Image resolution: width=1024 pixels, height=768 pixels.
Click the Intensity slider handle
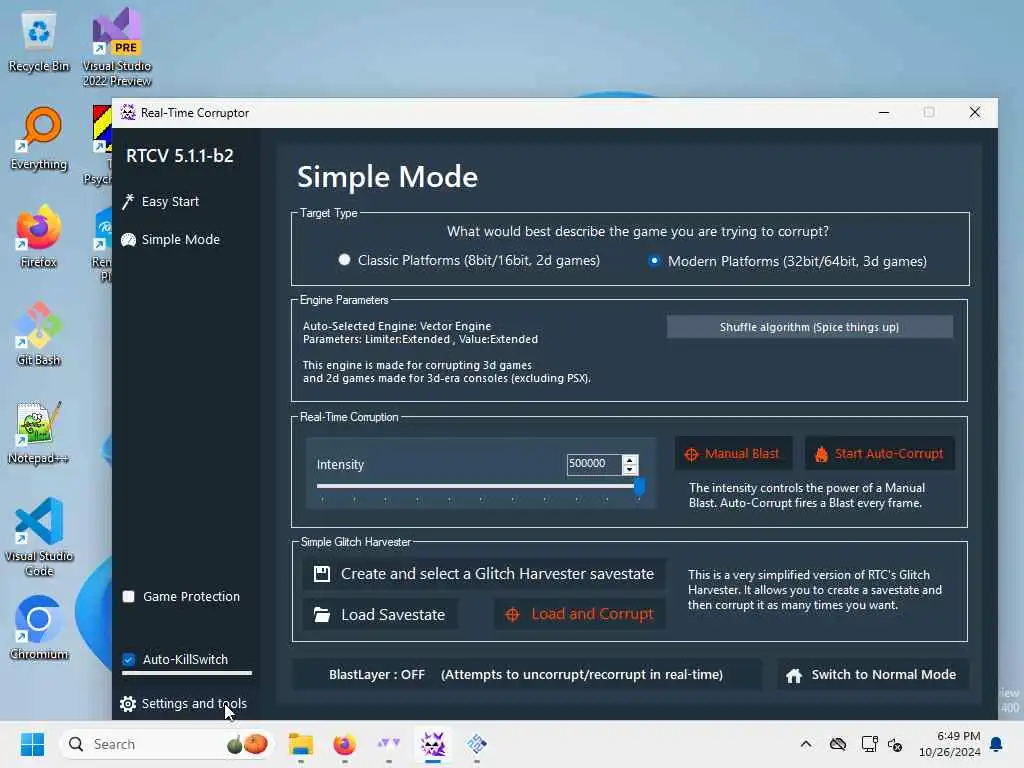tap(639, 487)
